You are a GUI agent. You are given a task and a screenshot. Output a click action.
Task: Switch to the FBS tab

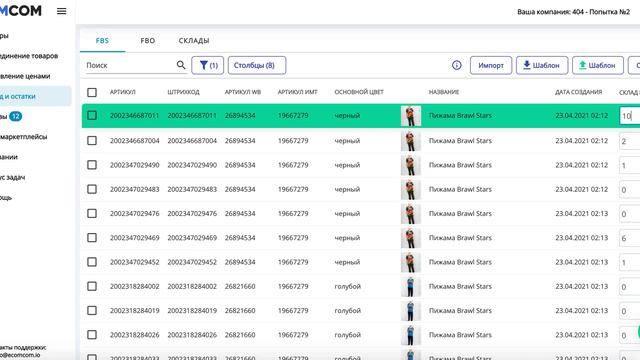click(102, 40)
